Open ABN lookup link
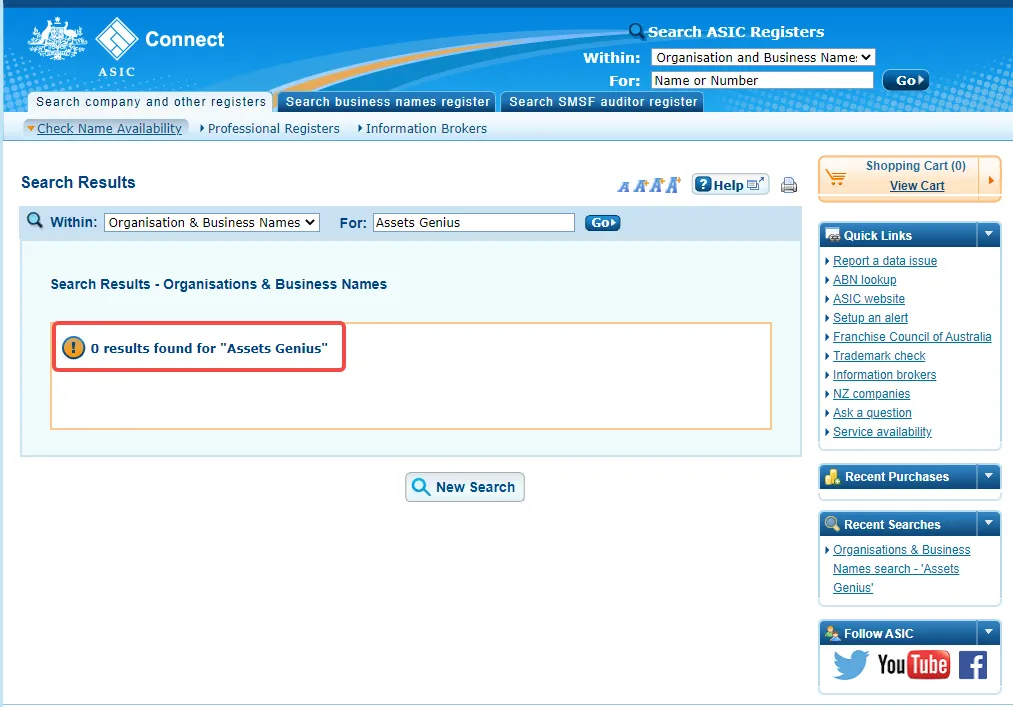Image resolution: width=1013 pixels, height=707 pixels. tap(864, 280)
